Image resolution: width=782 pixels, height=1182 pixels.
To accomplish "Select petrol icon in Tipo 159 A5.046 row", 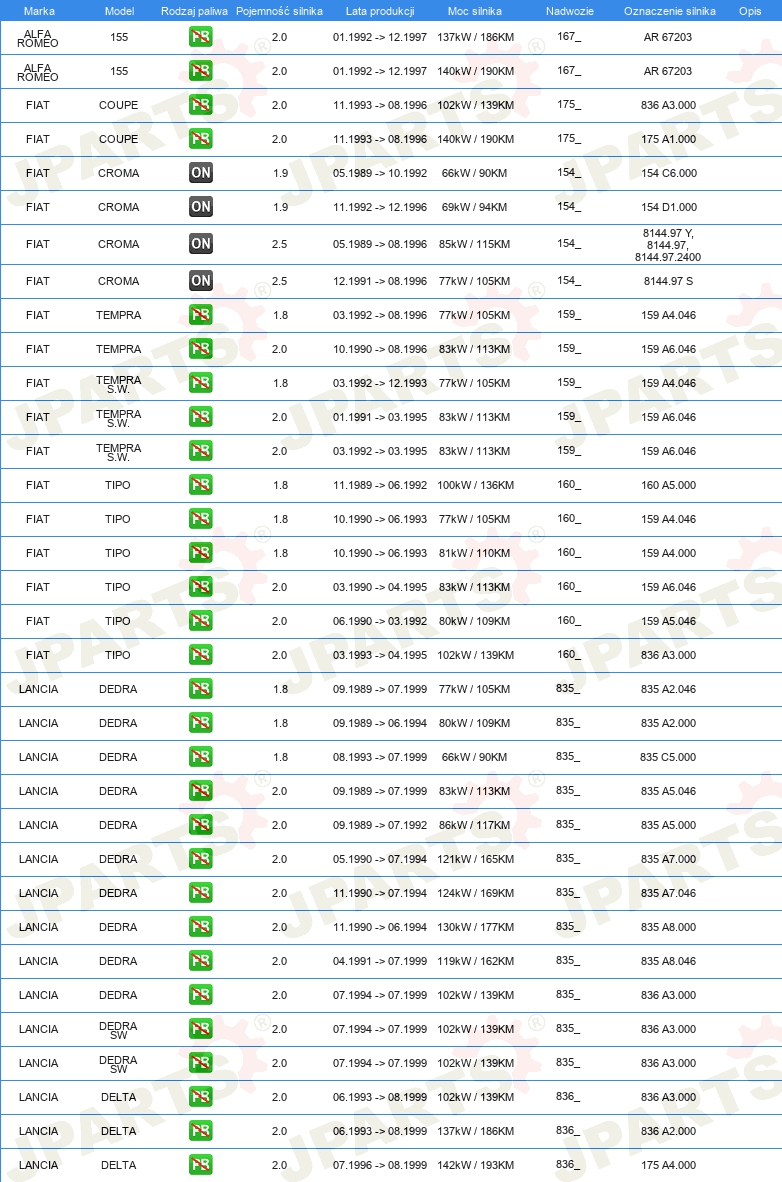I will pyautogui.click(x=201, y=620).
